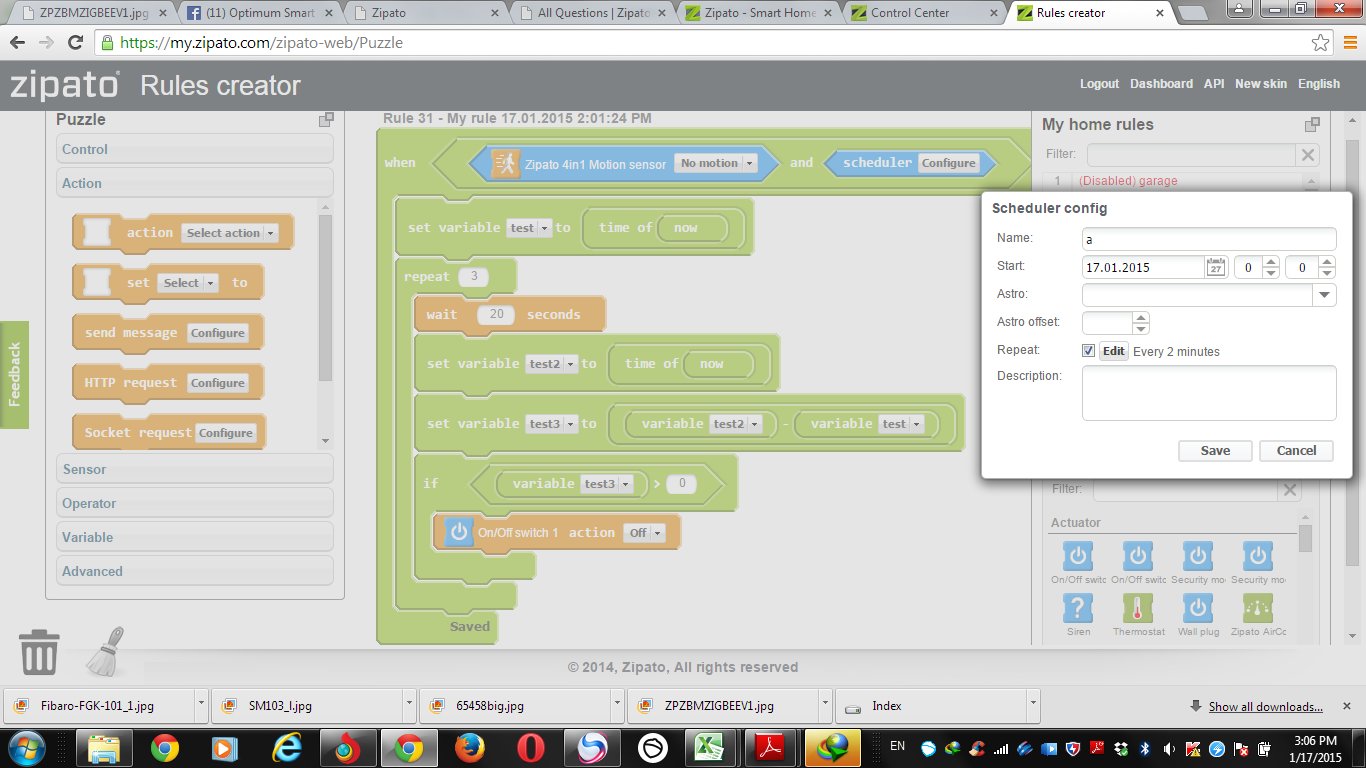The width and height of the screenshot is (1366, 768).
Task: Expand the Advanced puzzle section
Action: [x=195, y=571]
